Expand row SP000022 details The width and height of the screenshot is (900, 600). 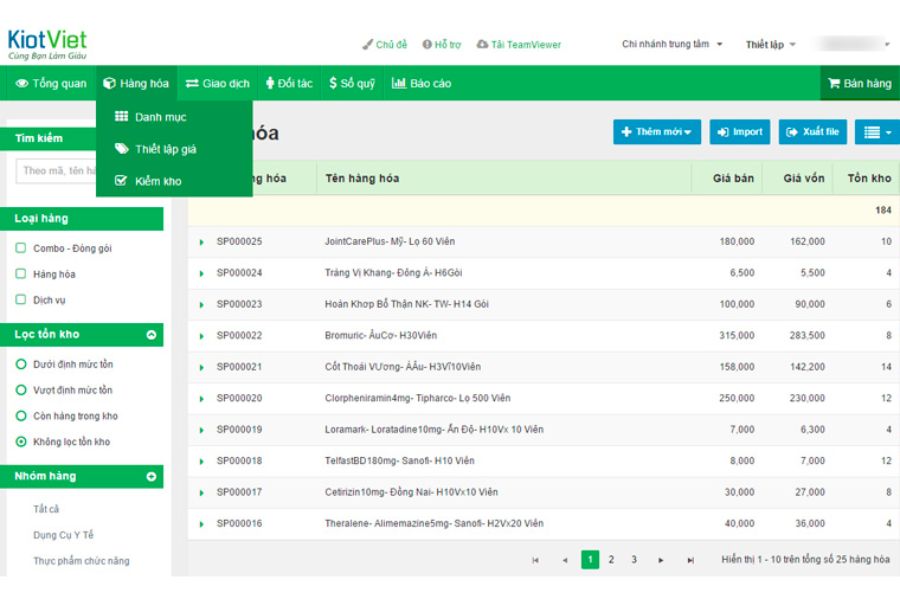click(x=201, y=336)
